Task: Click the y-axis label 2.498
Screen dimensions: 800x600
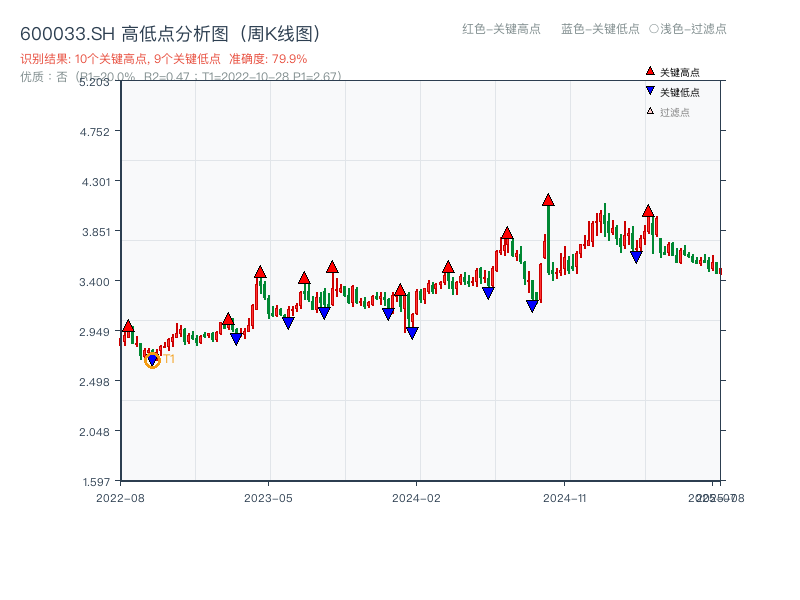Action: (94, 382)
